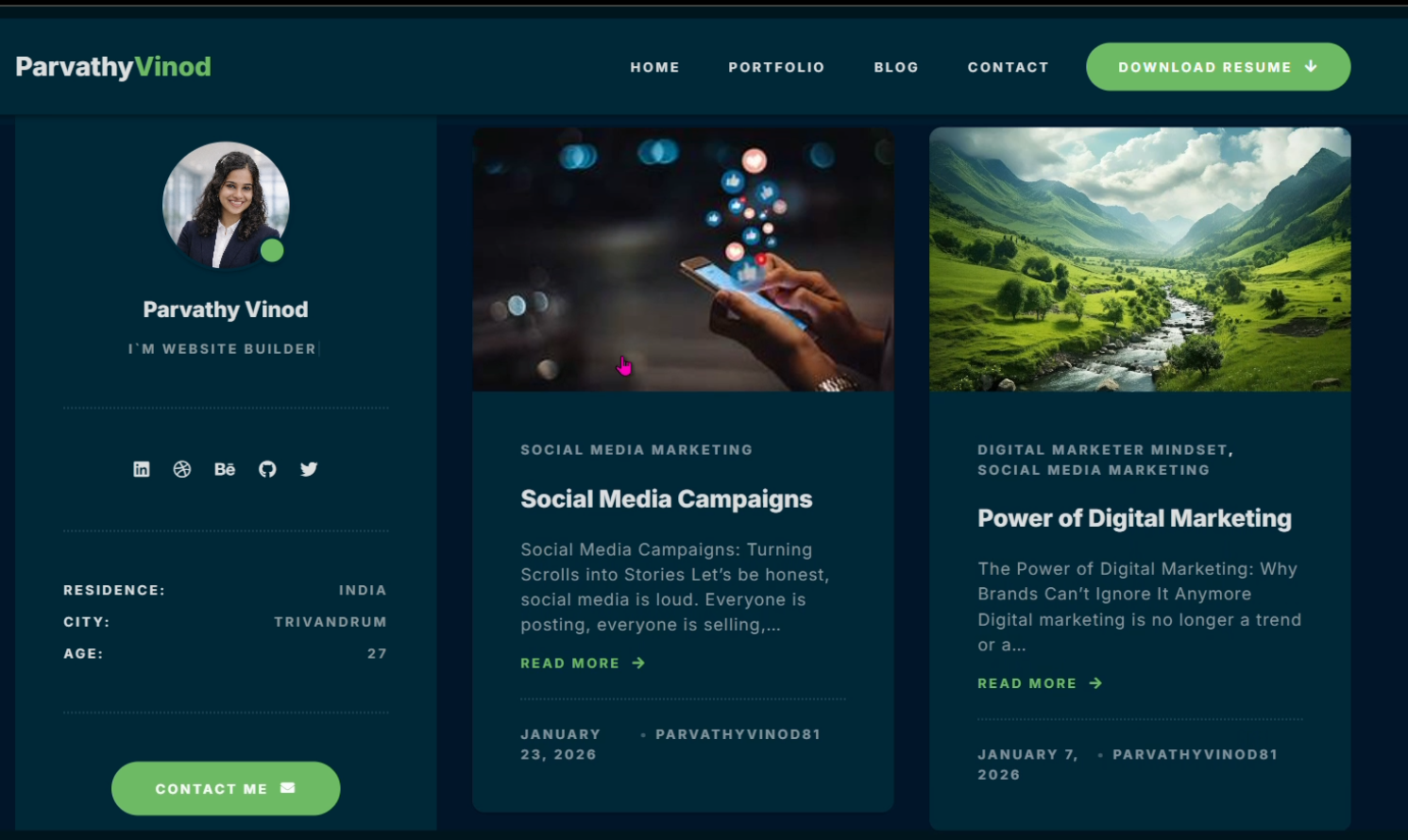Open the GitHub social icon
The image size is (1408, 840).
(267, 469)
